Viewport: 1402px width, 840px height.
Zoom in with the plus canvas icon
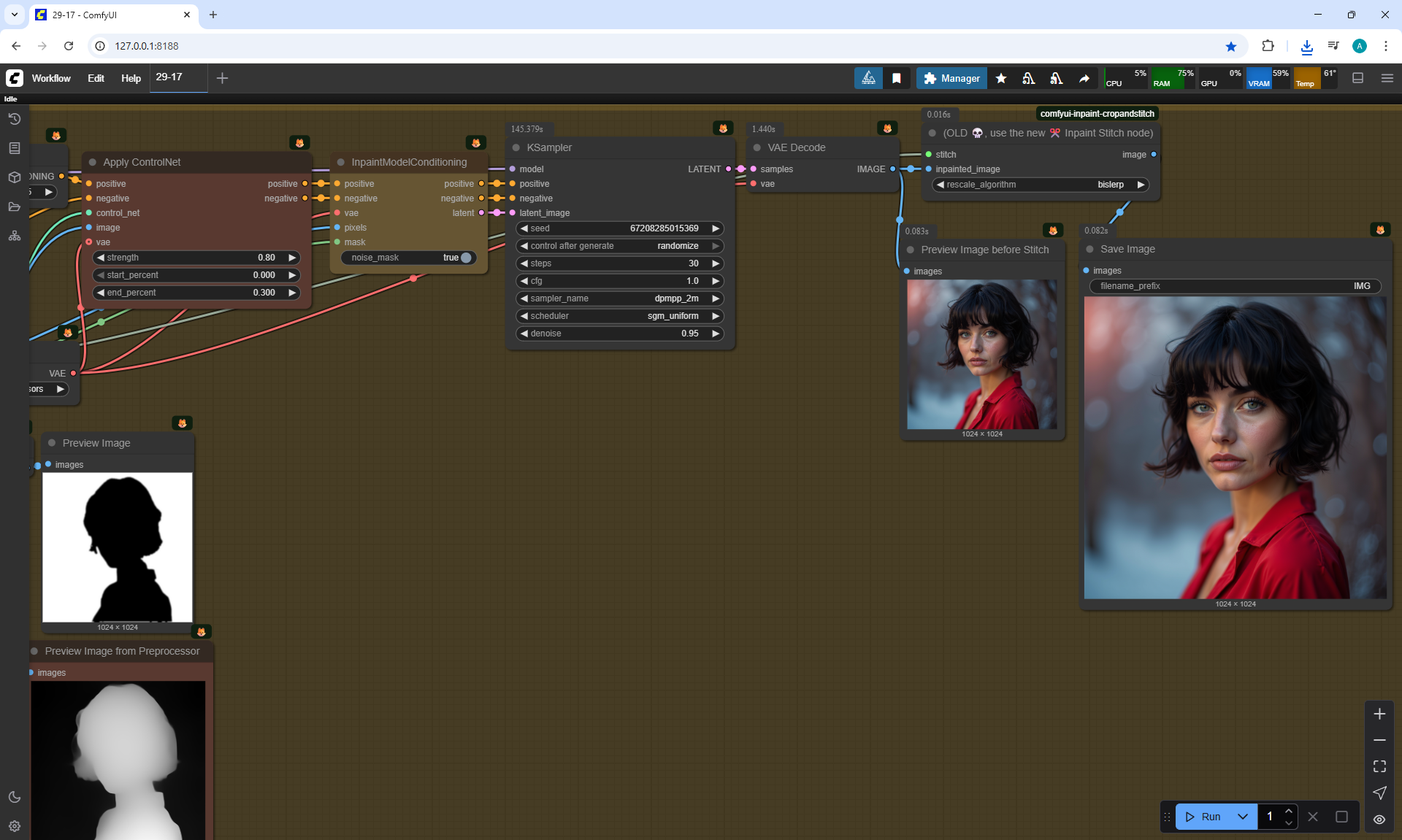click(1379, 714)
